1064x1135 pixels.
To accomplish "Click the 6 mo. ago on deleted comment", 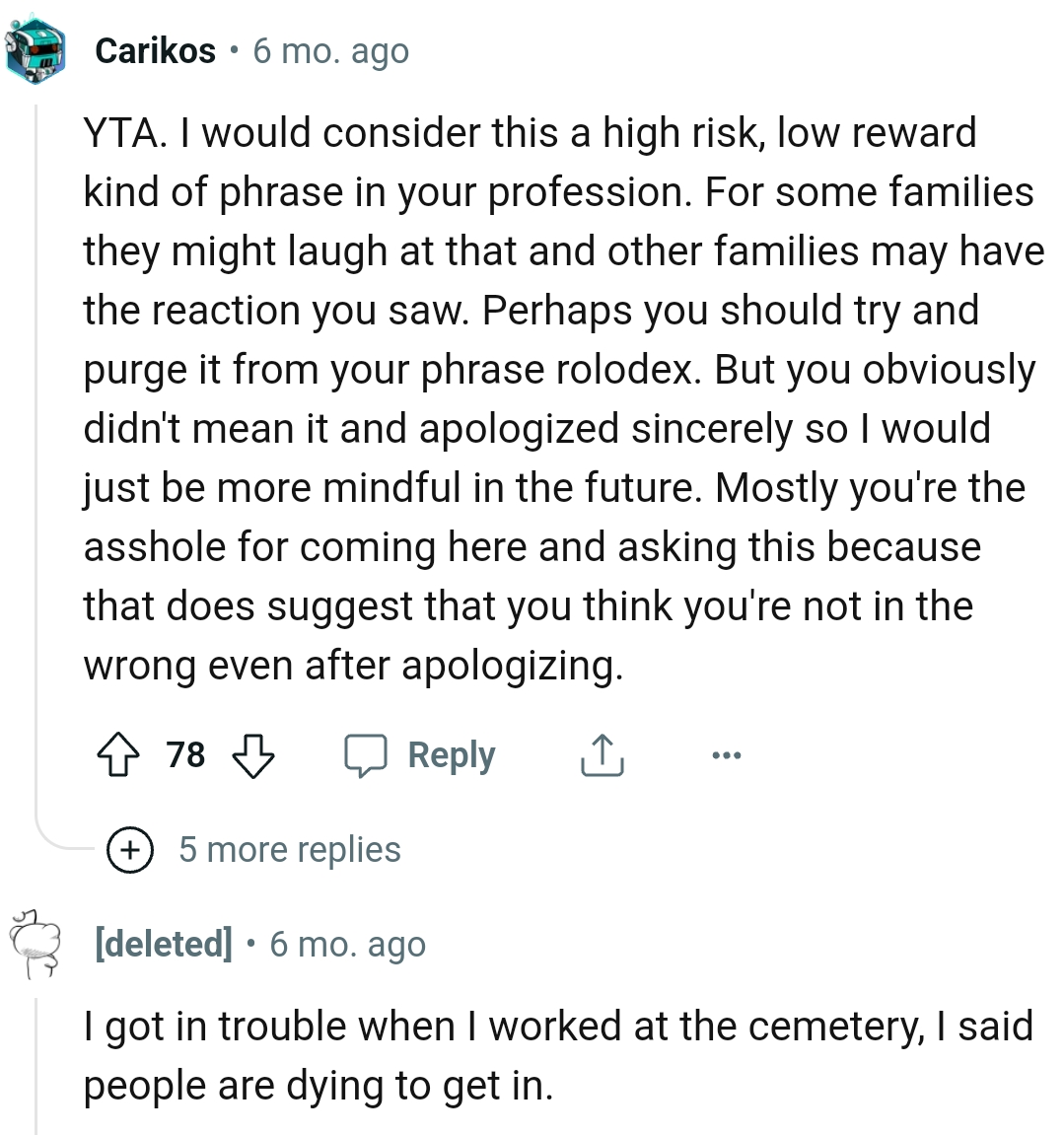I will pos(347,944).
